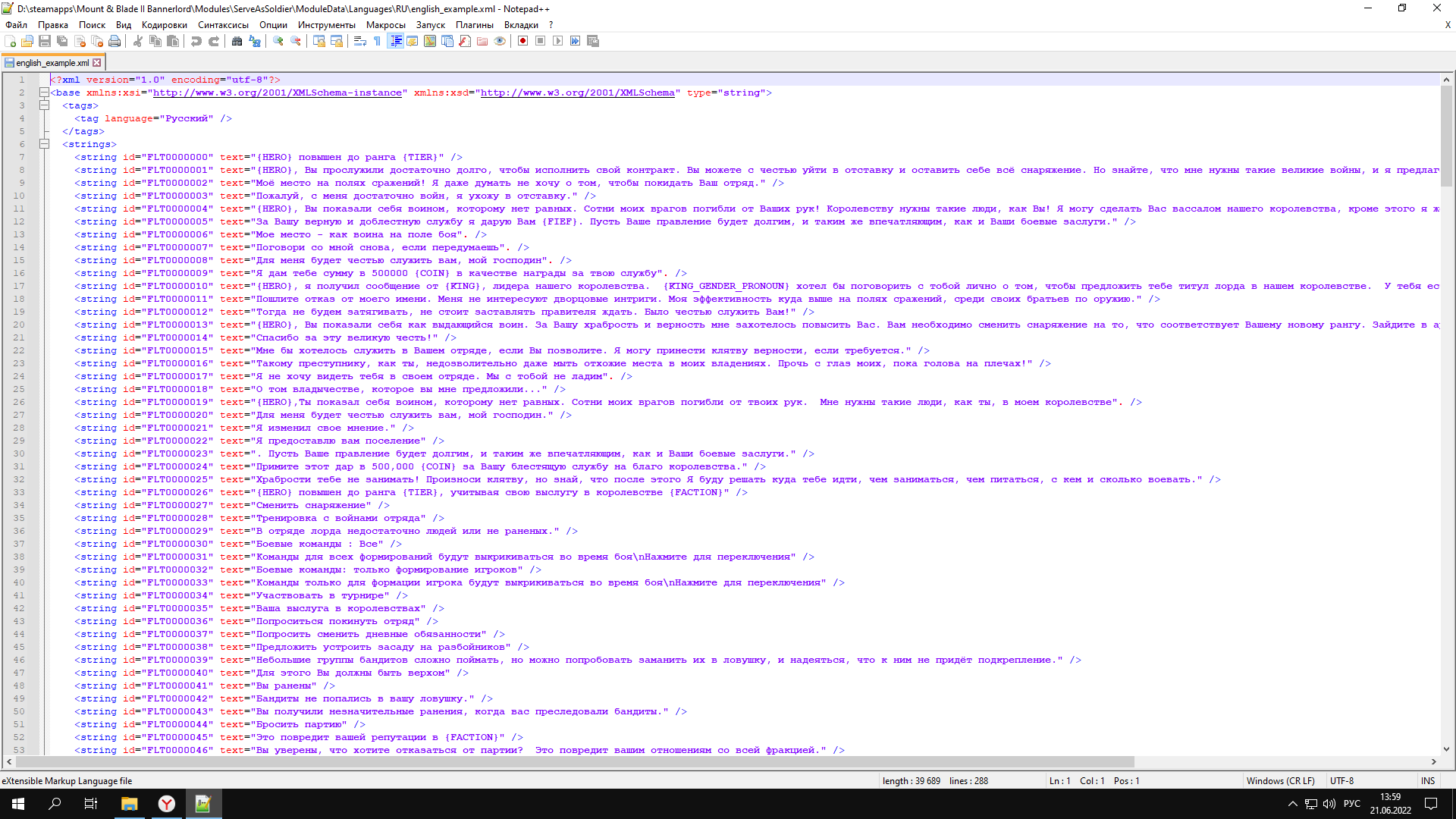1456x819 pixels.
Task: Click the Close document toolbar icon
Action: (80, 41)
